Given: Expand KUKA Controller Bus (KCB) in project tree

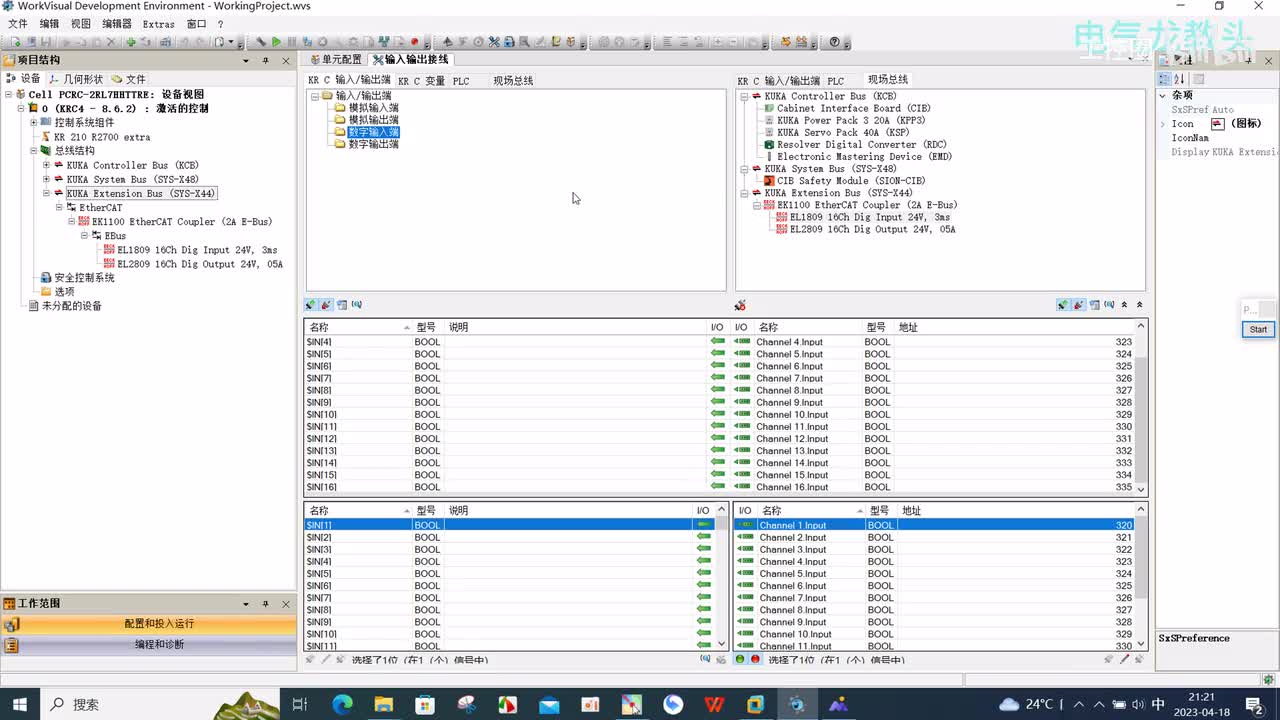Looking at the screenshot, I should (x=46, y=166).
